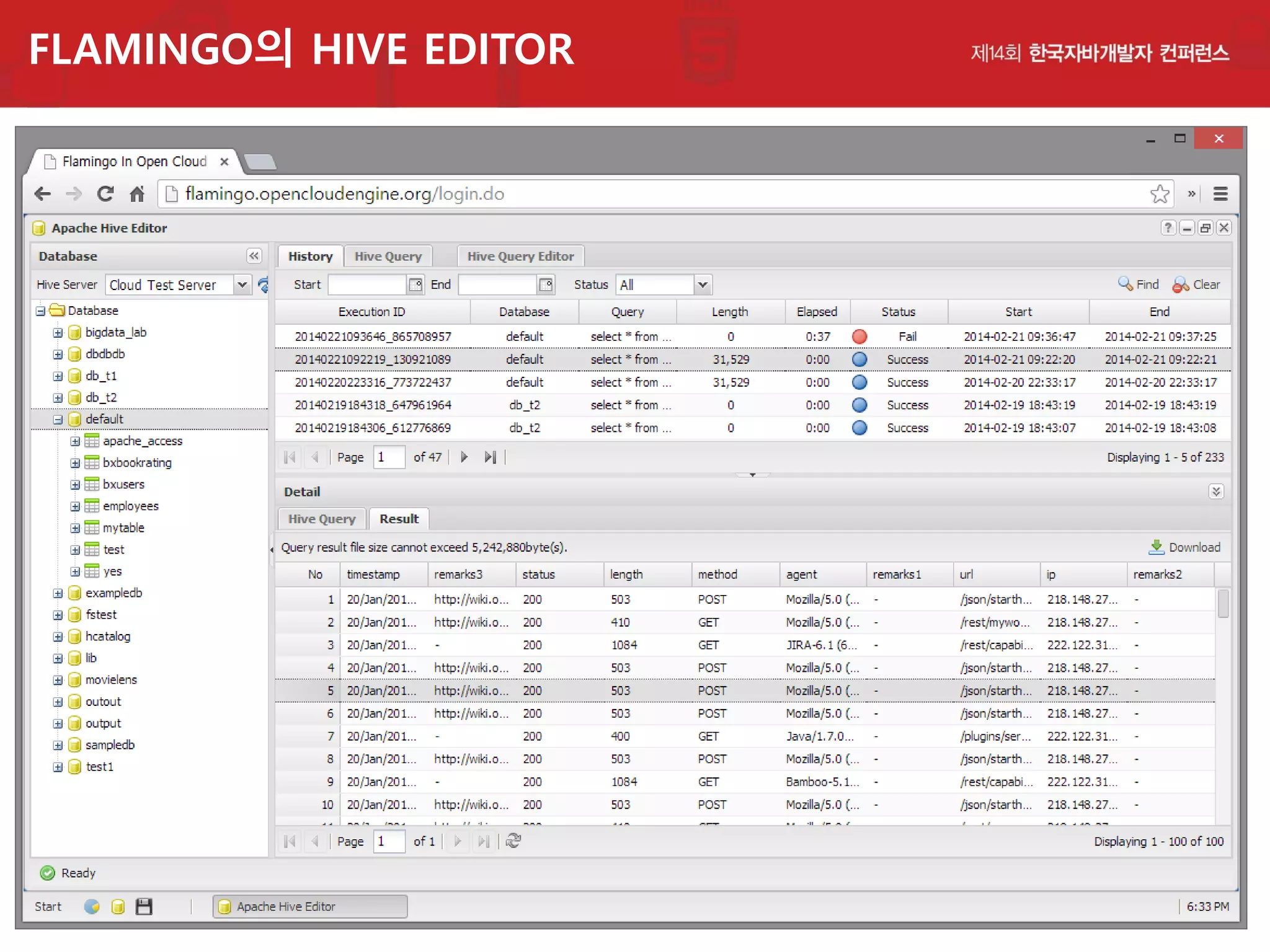The height and width of the screenshot is (952, 1270).
Task: Open the Start date calendar picker
Action: pos(415,284)
